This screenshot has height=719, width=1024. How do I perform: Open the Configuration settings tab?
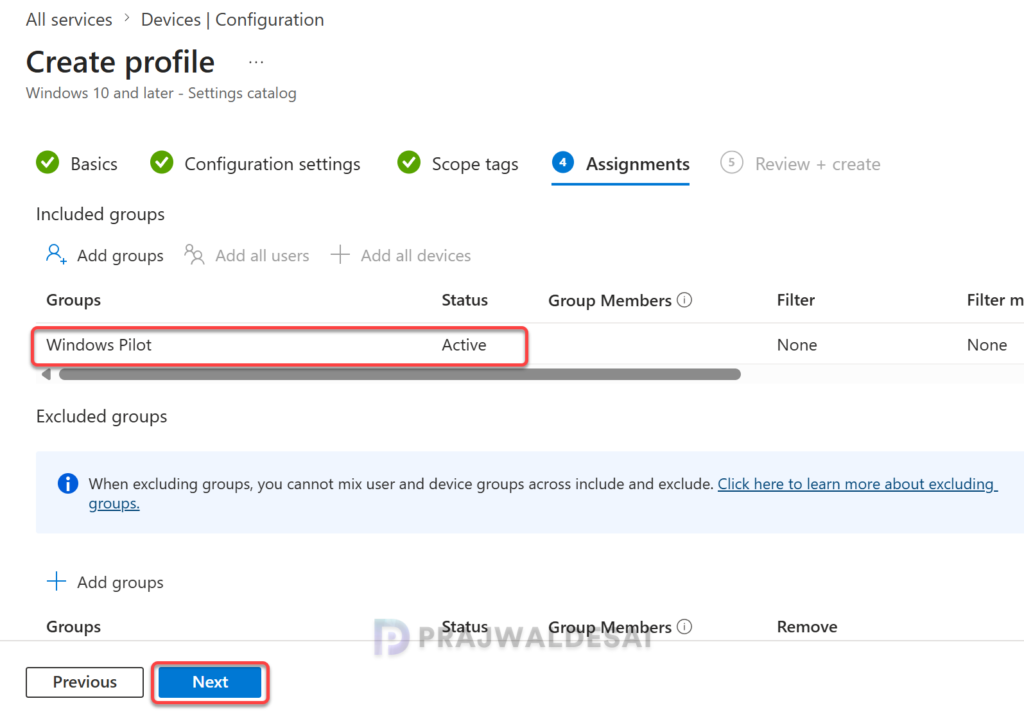(x=255, y=164)
